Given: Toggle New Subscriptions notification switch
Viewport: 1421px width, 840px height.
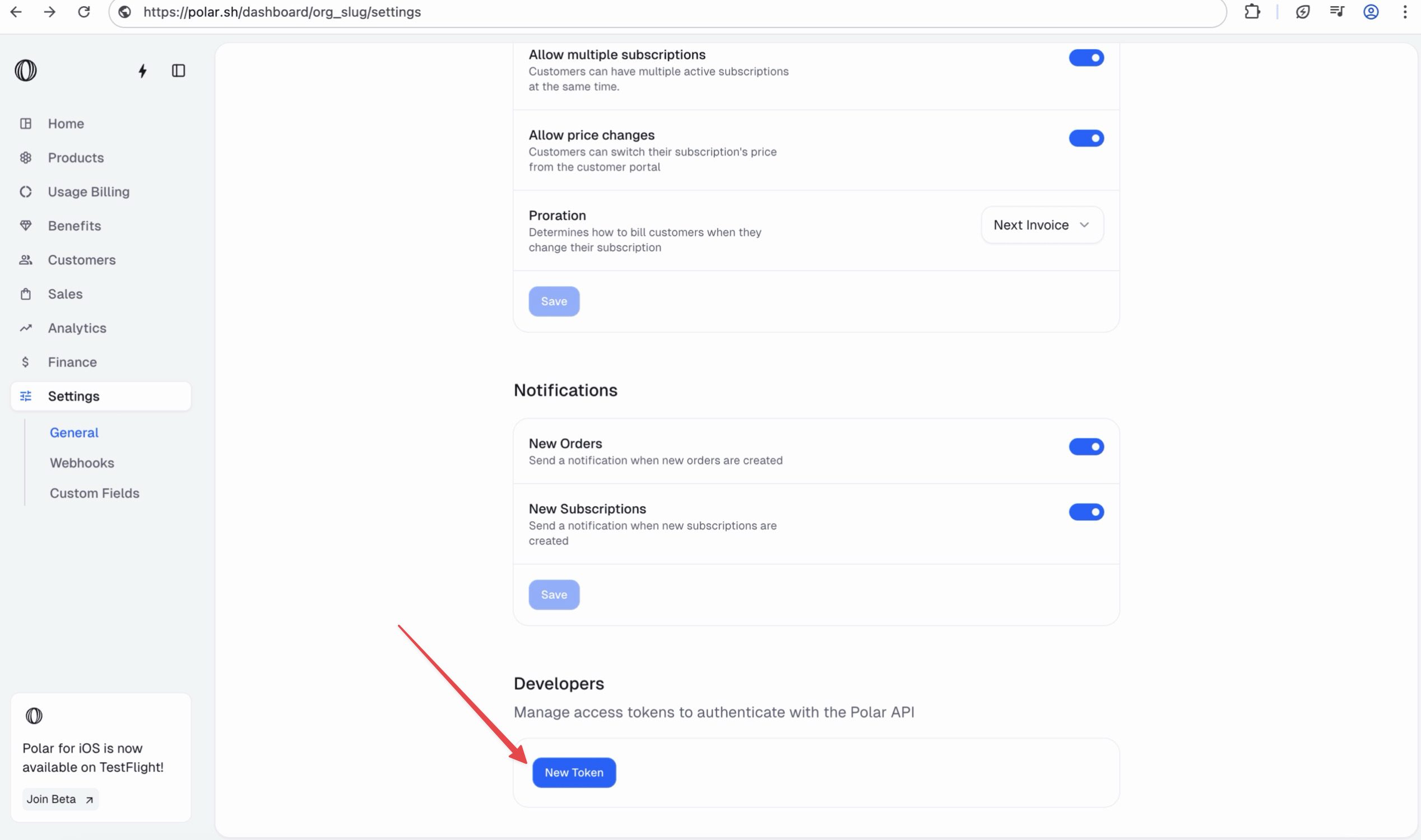Looking at the screenshot, I should click(x=1086, y=512).
